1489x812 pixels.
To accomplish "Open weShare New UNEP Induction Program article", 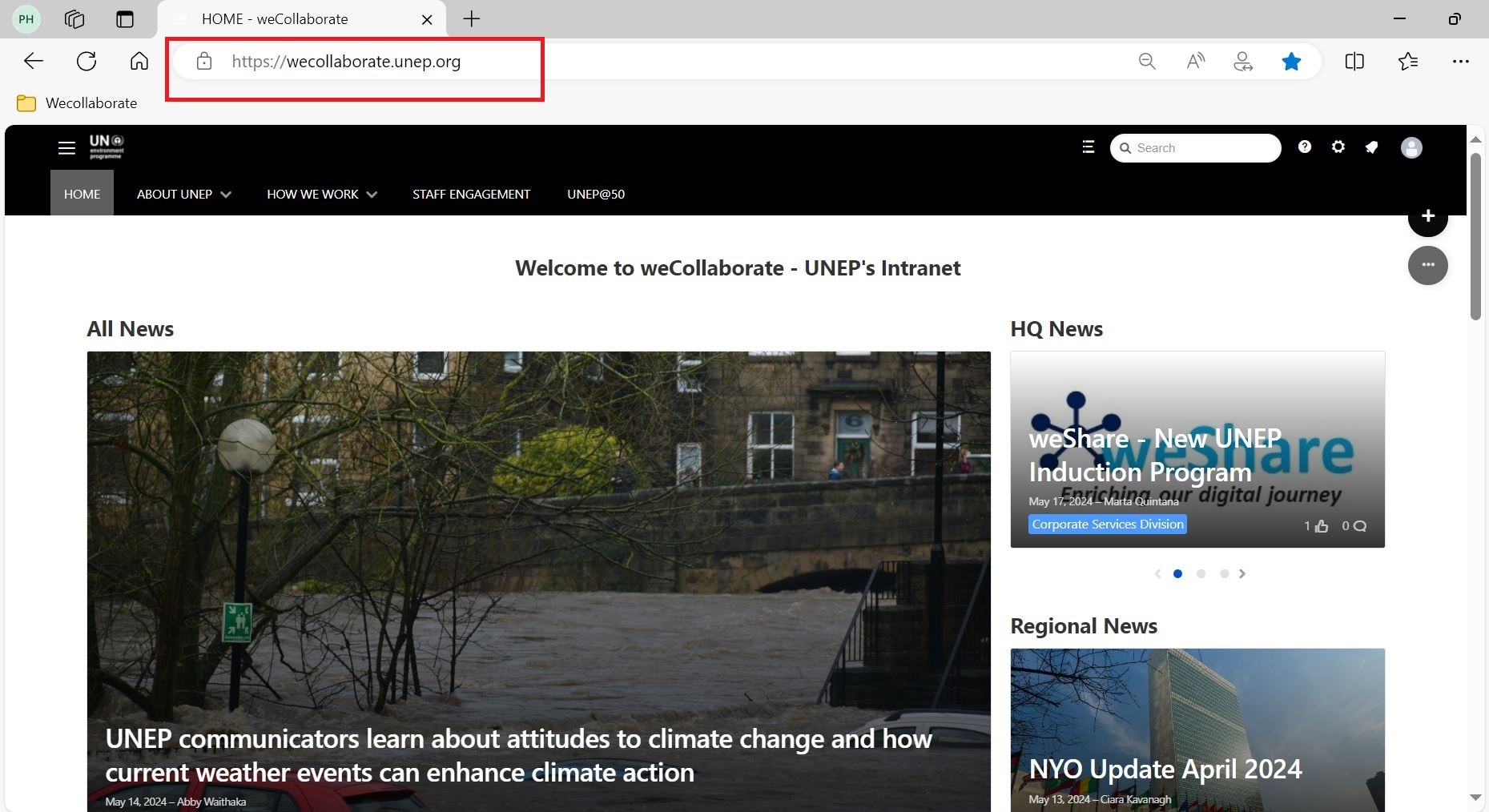I will pos(1155,455).
